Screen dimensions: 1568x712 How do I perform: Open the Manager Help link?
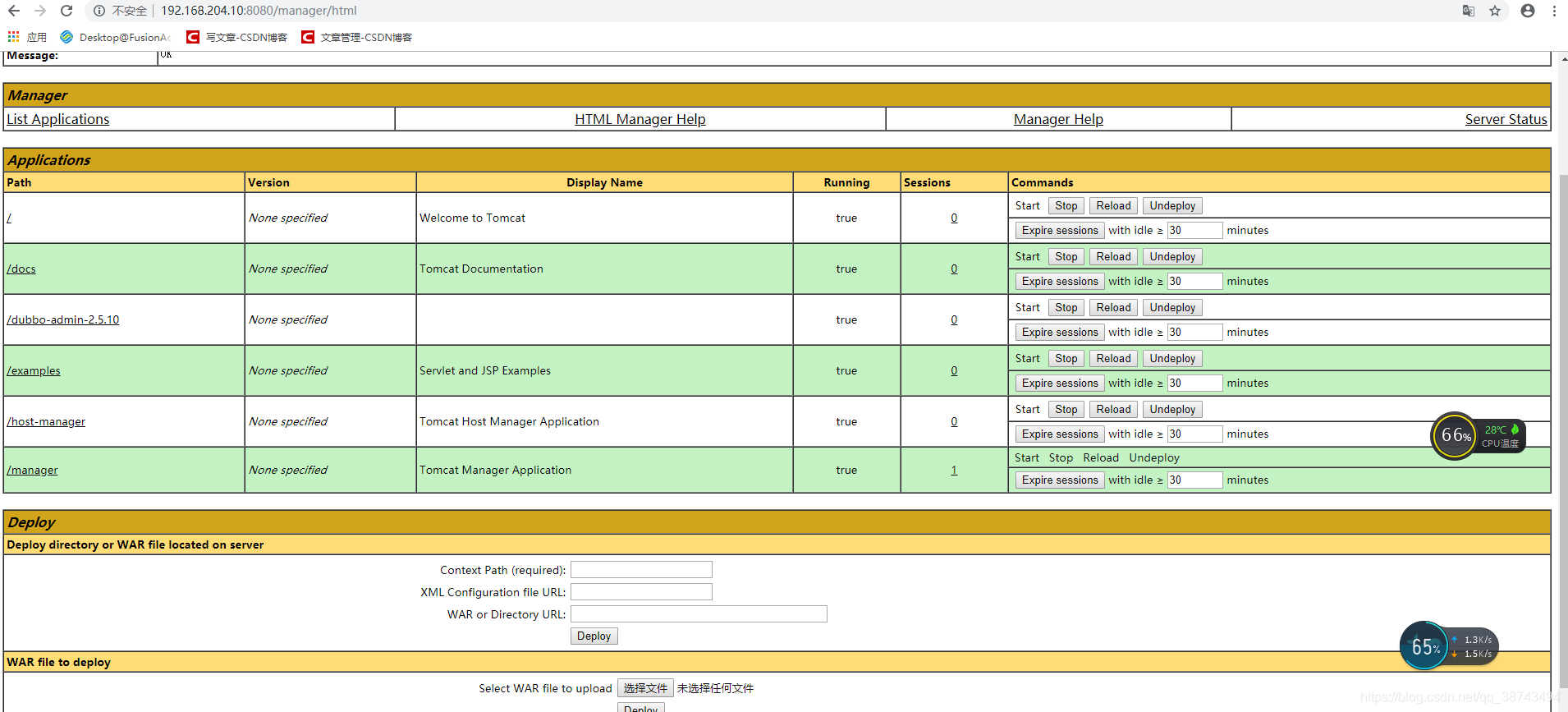pos(1058,119)
